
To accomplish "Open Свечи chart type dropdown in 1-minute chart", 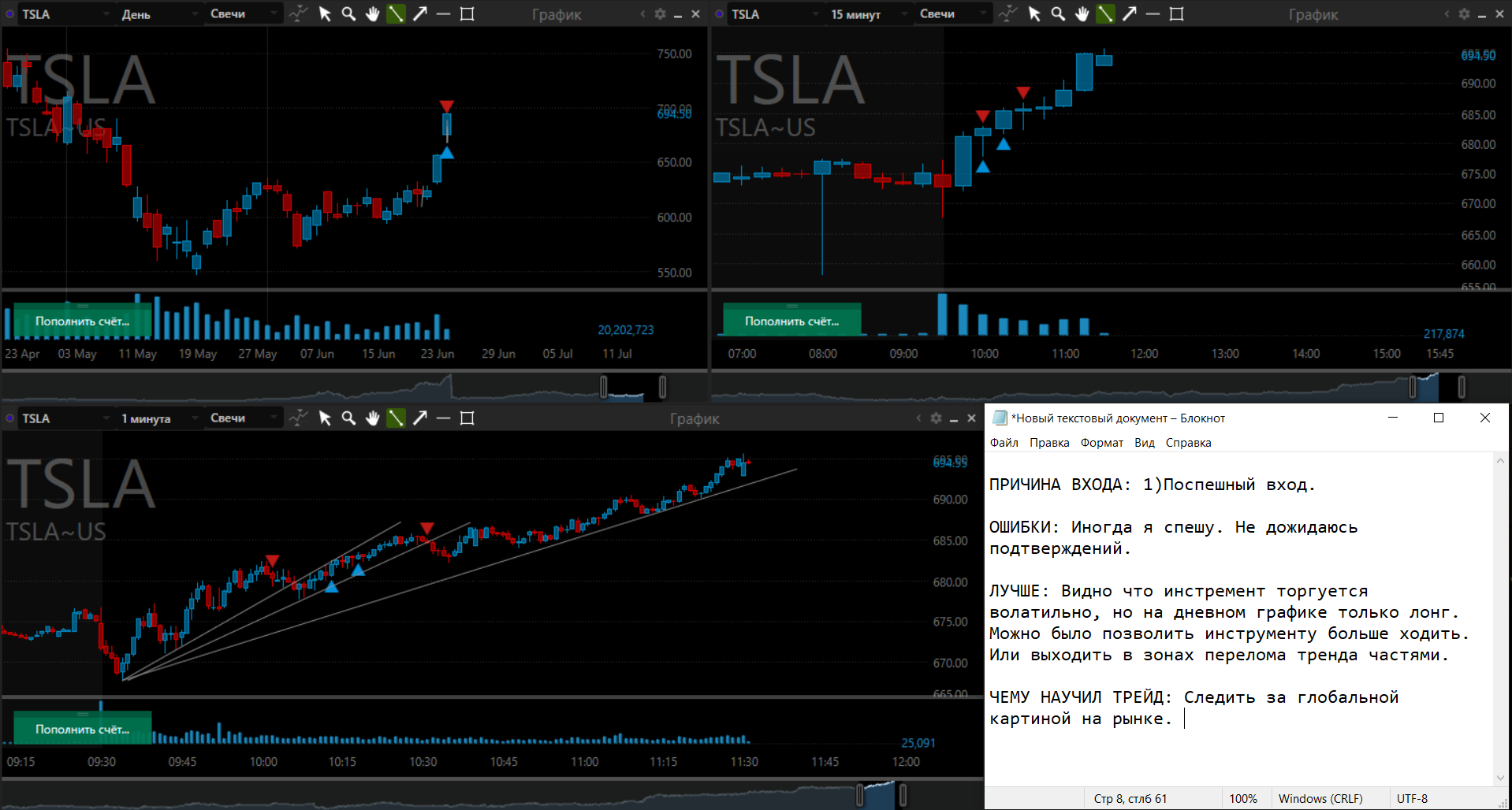I will point(243,418).
